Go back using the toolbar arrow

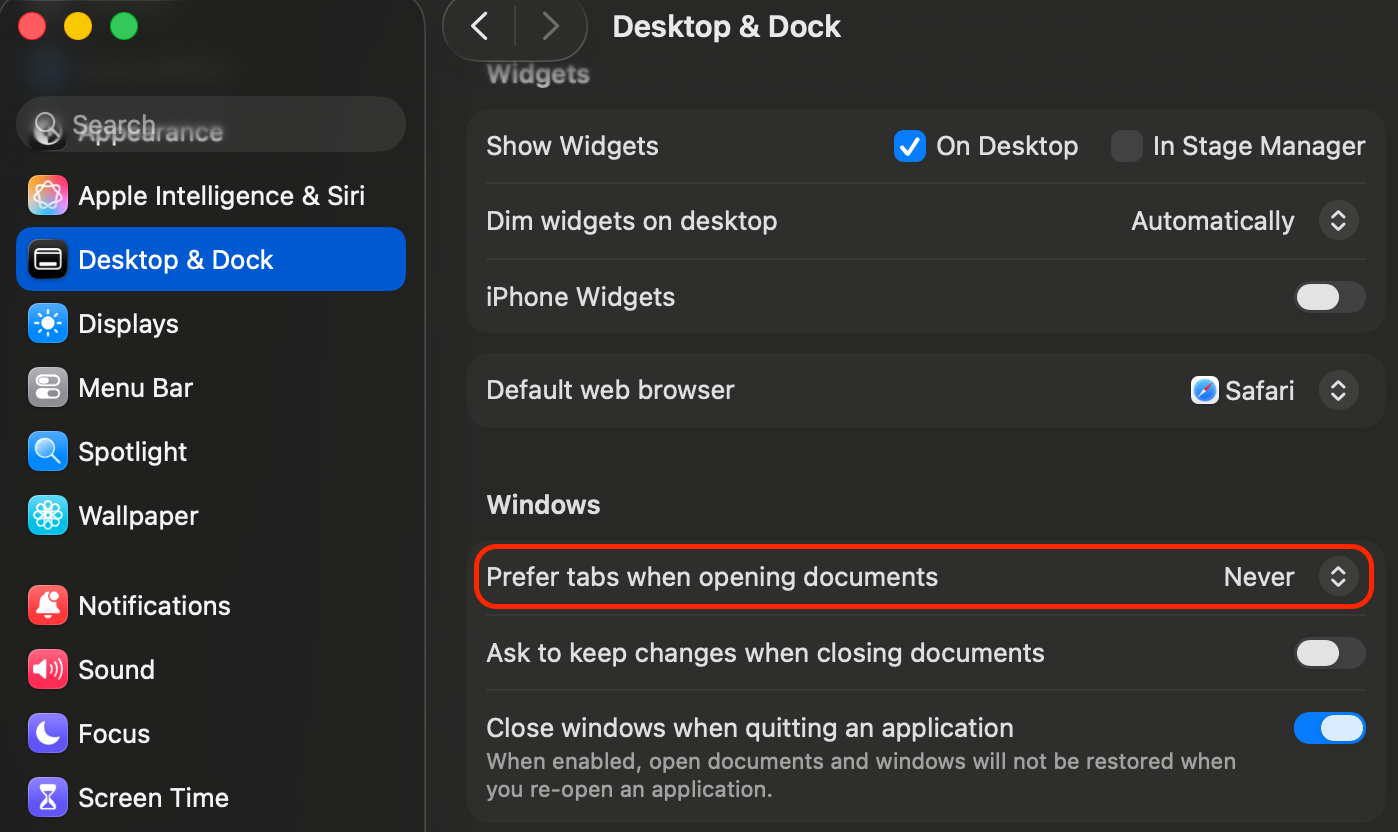pos(480,27)
